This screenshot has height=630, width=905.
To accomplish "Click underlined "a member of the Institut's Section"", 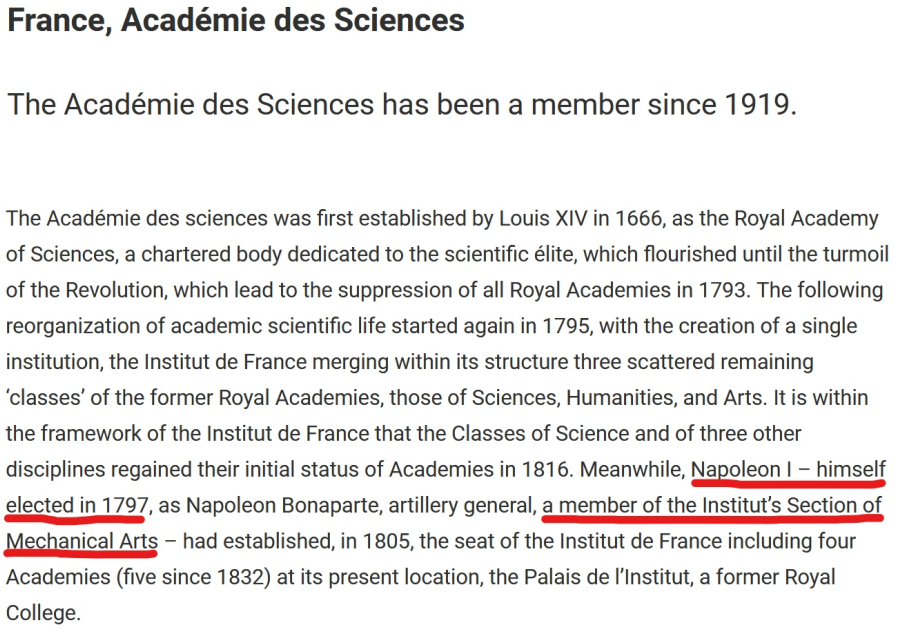I will [712, 506].
